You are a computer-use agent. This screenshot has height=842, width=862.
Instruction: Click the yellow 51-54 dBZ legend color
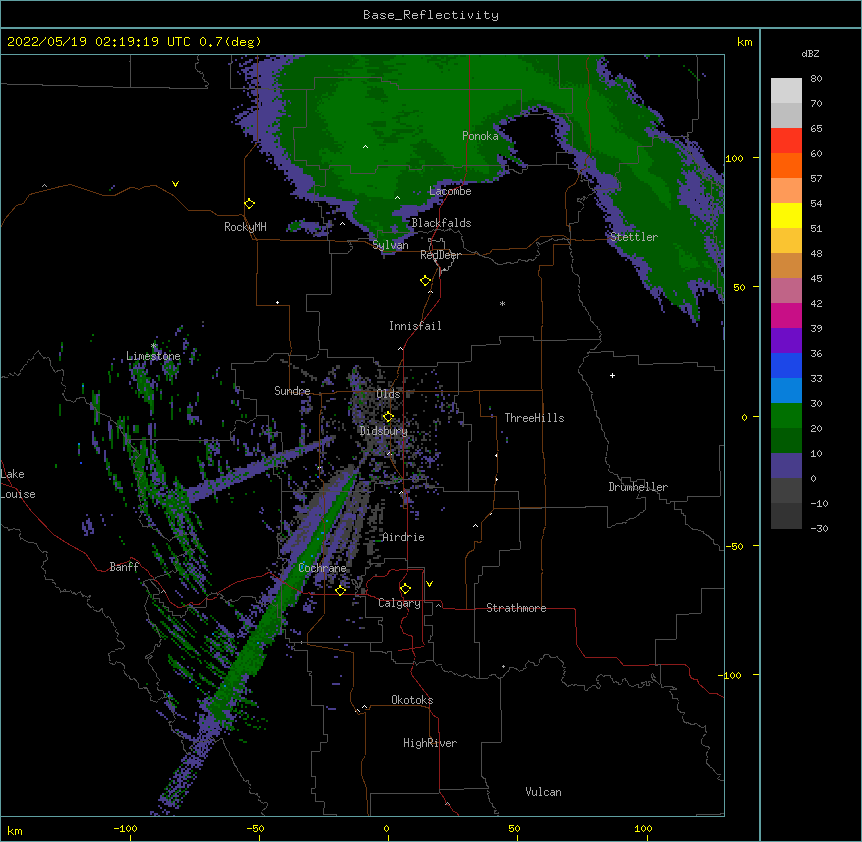pyautogui.click(x=786, y=216)
